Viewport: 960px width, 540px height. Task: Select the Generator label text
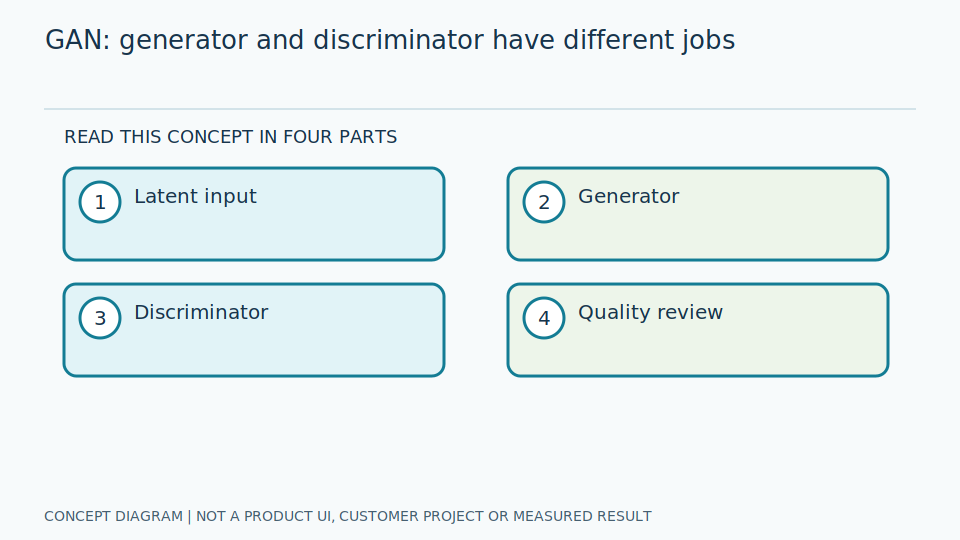pos(628,197)
